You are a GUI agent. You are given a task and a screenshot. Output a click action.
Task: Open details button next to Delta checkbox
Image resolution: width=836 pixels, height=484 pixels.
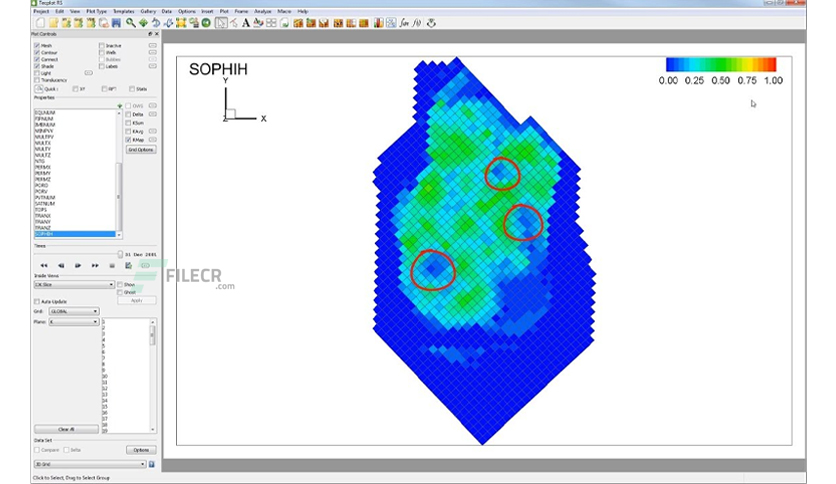(x=152, y=114)
